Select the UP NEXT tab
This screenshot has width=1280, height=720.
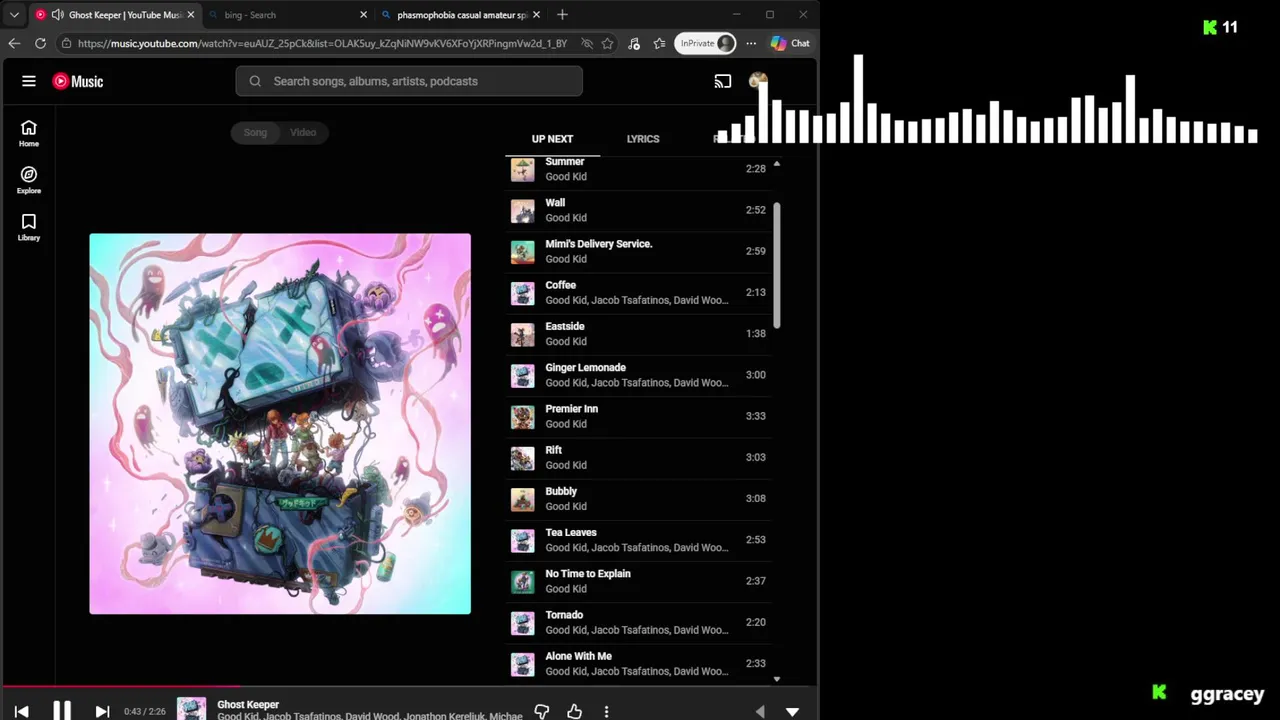552,139
